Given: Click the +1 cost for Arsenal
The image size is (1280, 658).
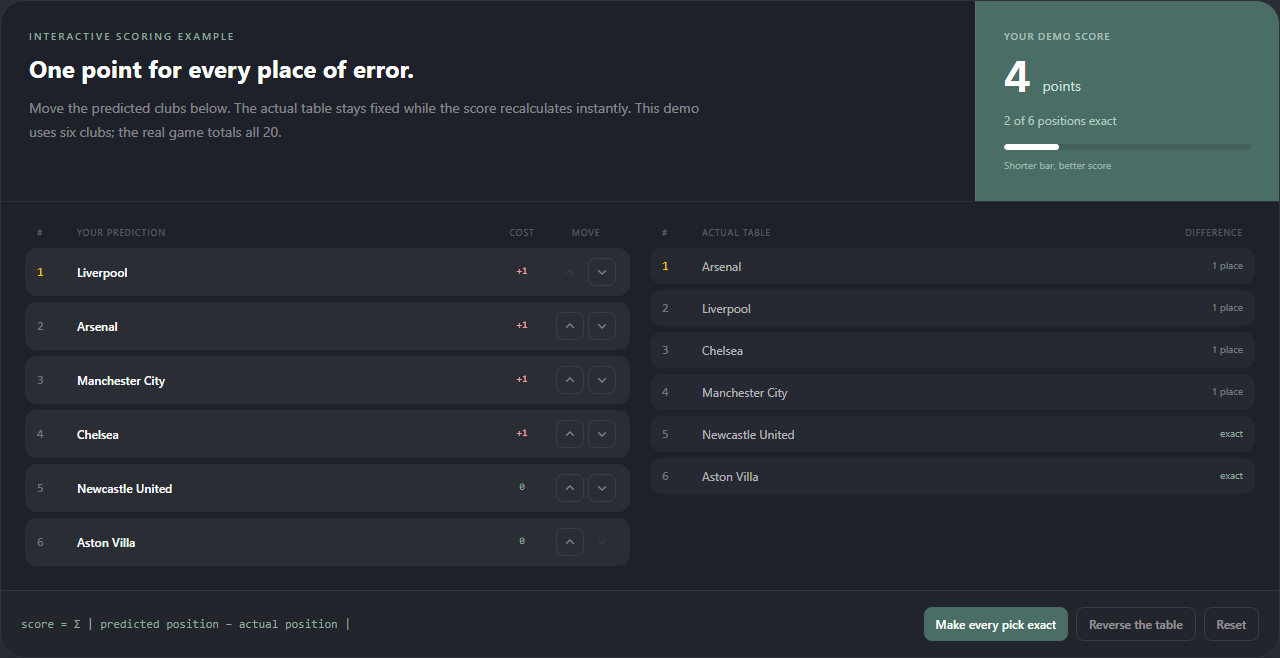Looking at the screenshot, I should pyautogui.click(x=522, y=325).
